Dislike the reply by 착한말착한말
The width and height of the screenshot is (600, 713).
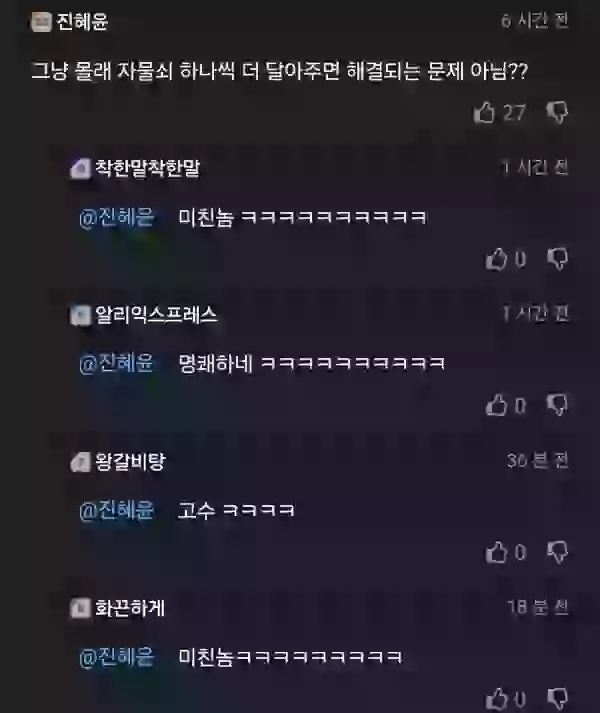[557, 259]
